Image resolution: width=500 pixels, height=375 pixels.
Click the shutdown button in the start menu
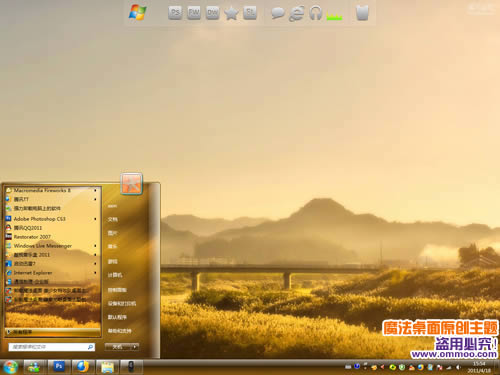118,347
